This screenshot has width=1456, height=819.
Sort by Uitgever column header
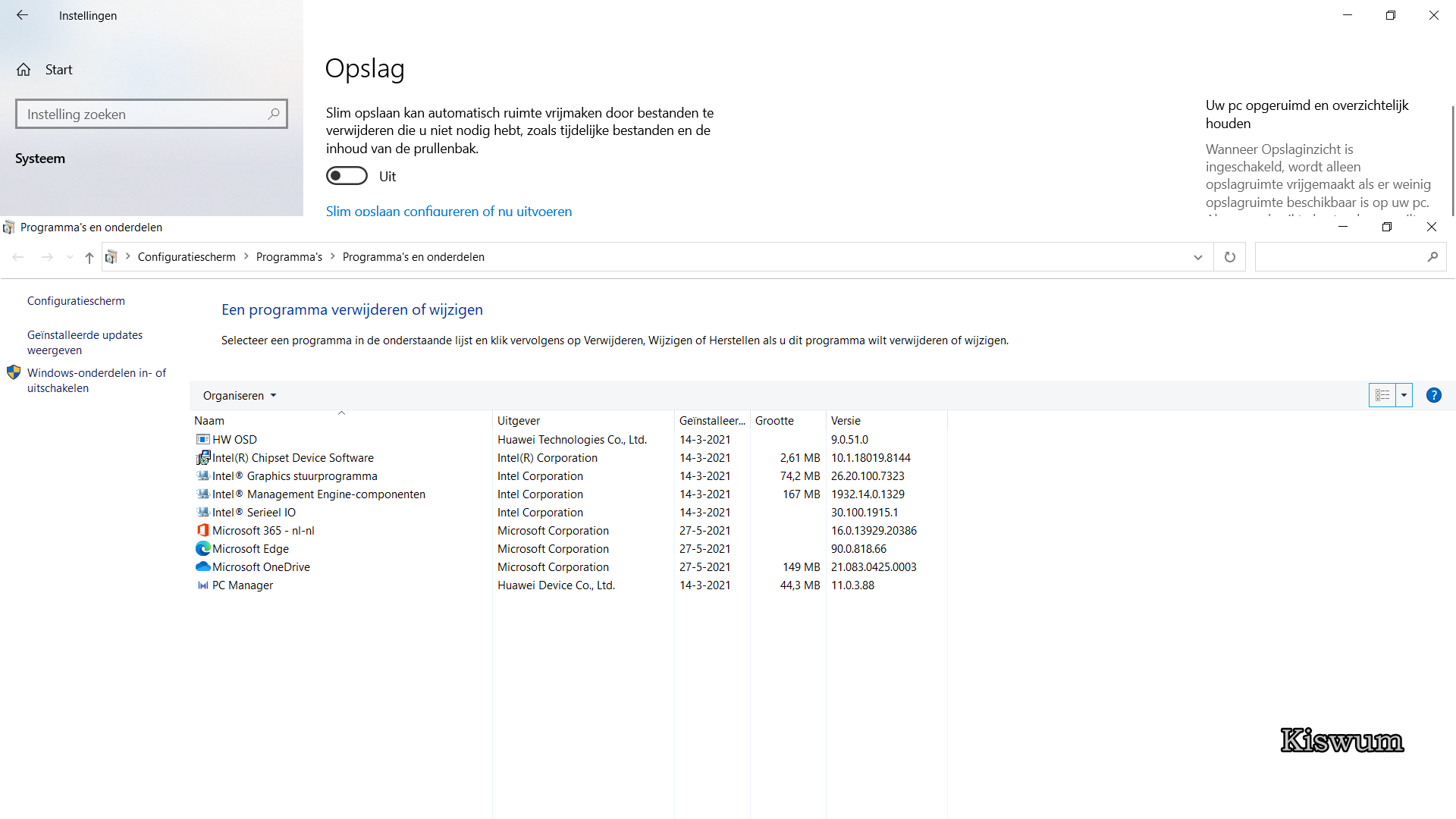click(583, 420)
